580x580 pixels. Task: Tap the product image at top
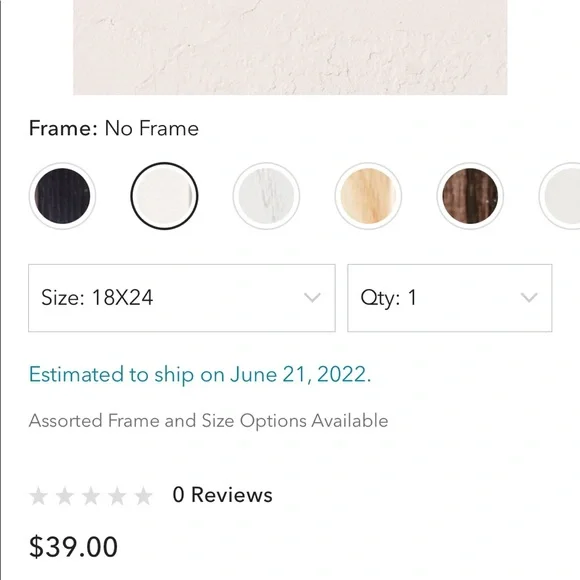pyautogui.click(x=290, y=47)
